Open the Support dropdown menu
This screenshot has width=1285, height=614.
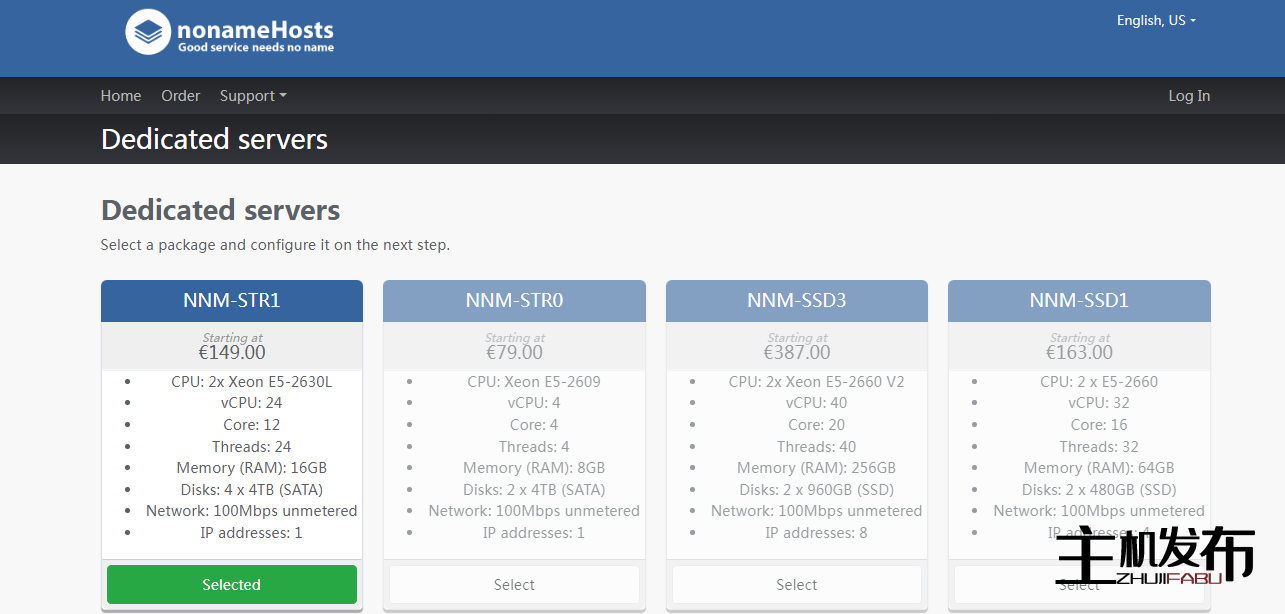click(252, 95)
